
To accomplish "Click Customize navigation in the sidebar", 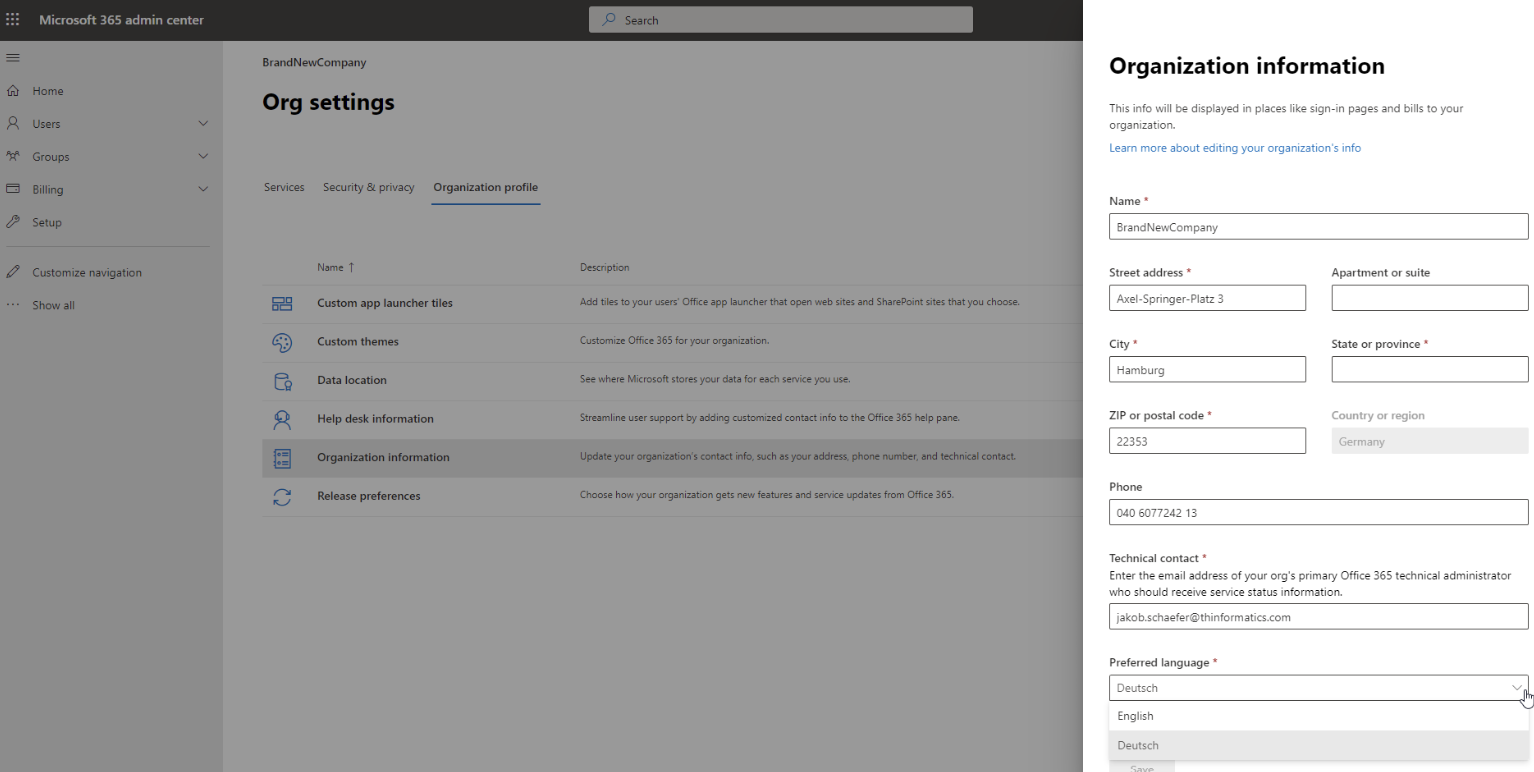I will click(x=87, y=273).
